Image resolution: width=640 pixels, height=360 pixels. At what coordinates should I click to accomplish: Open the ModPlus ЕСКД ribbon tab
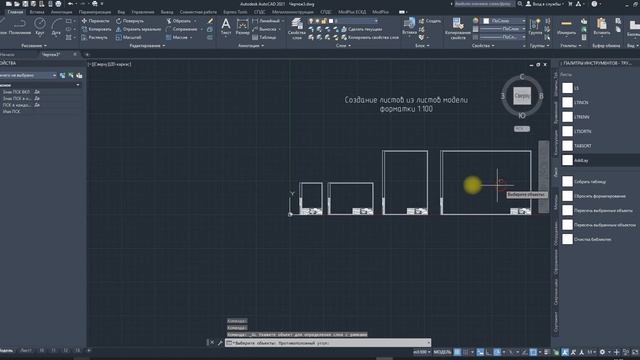click(352, 12)
